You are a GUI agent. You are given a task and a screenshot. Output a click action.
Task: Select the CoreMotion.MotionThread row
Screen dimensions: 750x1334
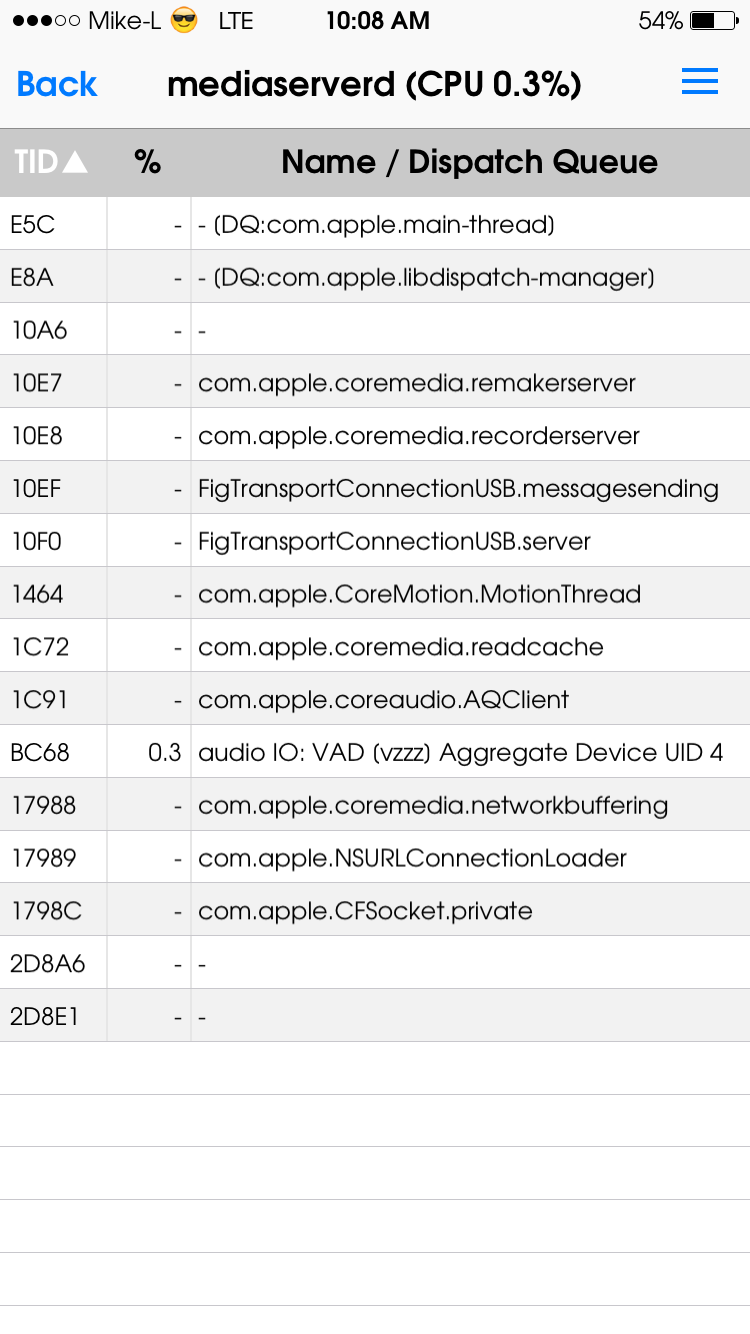point(375,594)
